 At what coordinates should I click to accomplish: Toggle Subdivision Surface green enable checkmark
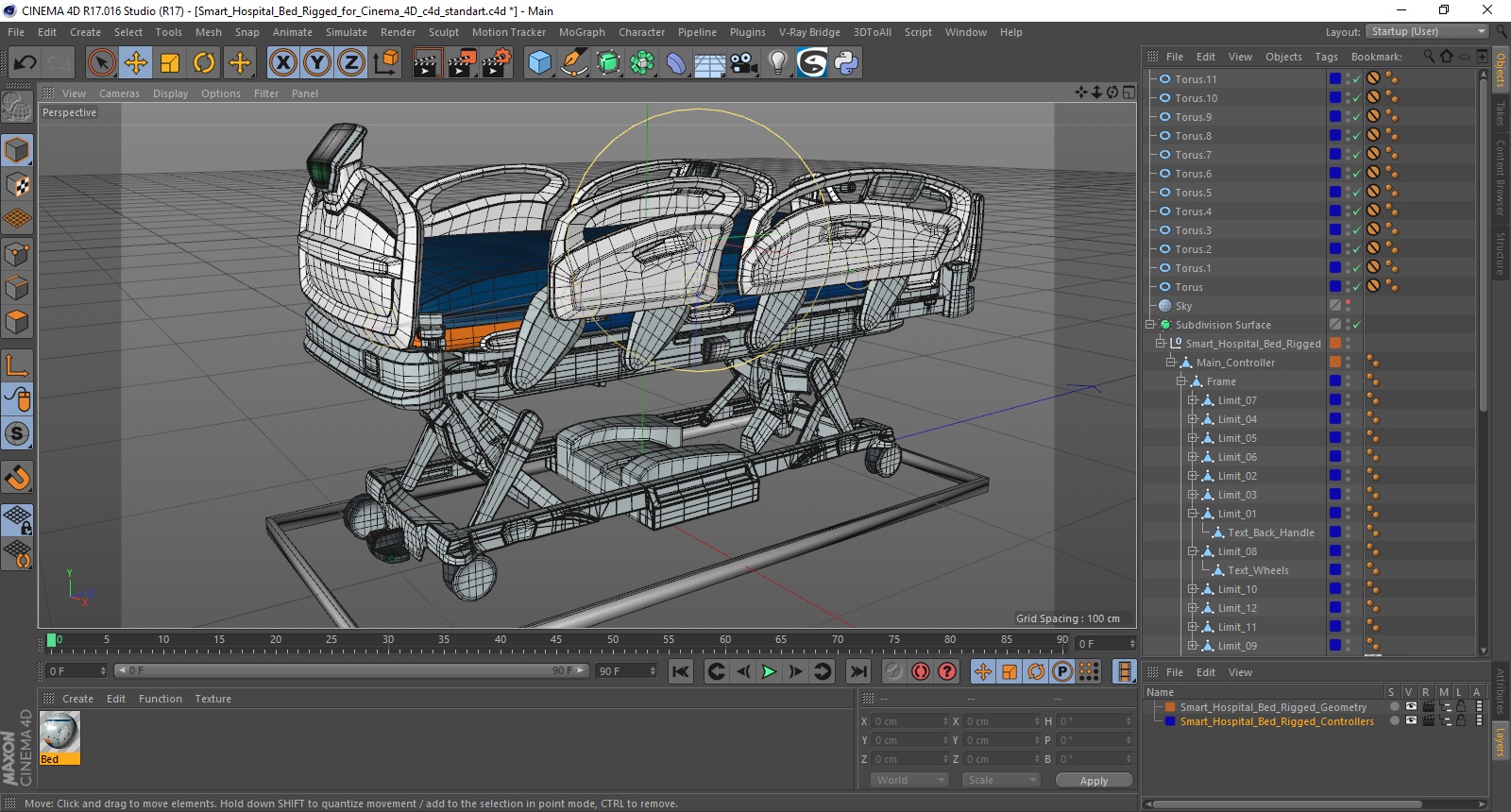pos(1357,325)
